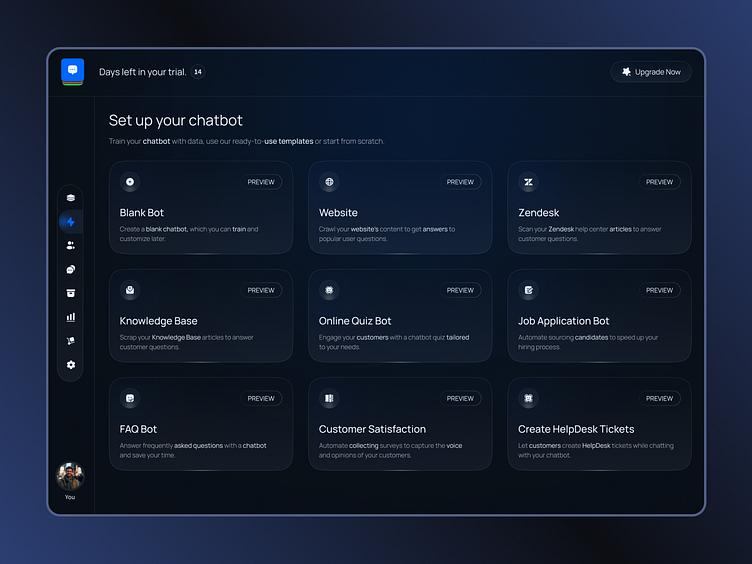Preview the Customer Satisfaction template
The height and width of the screenshot is (564, 752).
click(460, 398)
